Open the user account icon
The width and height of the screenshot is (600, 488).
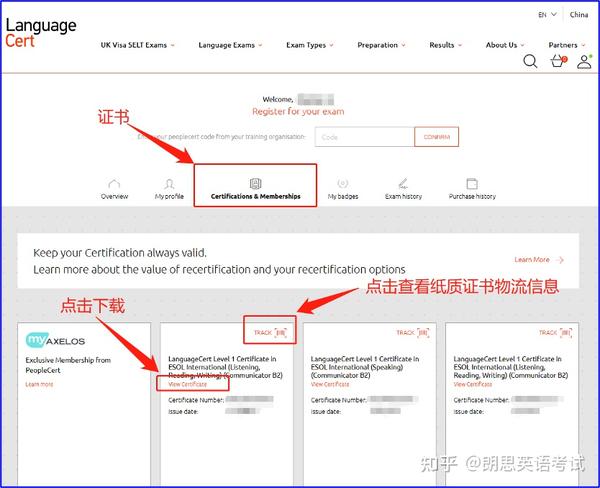tap(584, 61)
